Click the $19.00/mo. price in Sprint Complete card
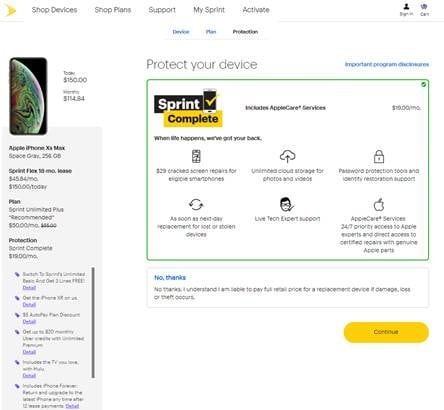The width and height of the screenshot is (444, 410). pos(406,108)
